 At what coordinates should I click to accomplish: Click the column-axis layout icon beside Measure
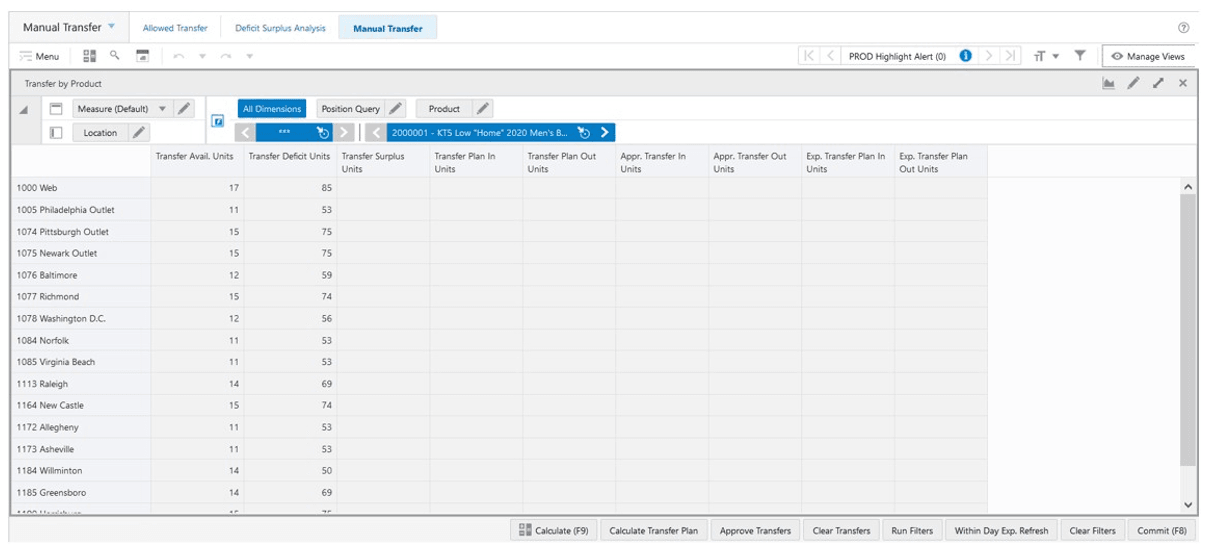(x=56, y=109)
